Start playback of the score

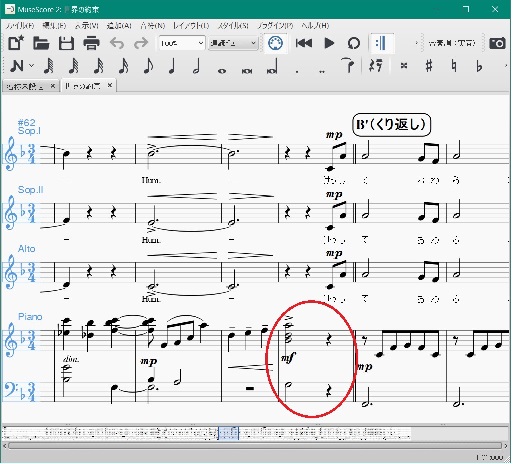pos(329,43)
